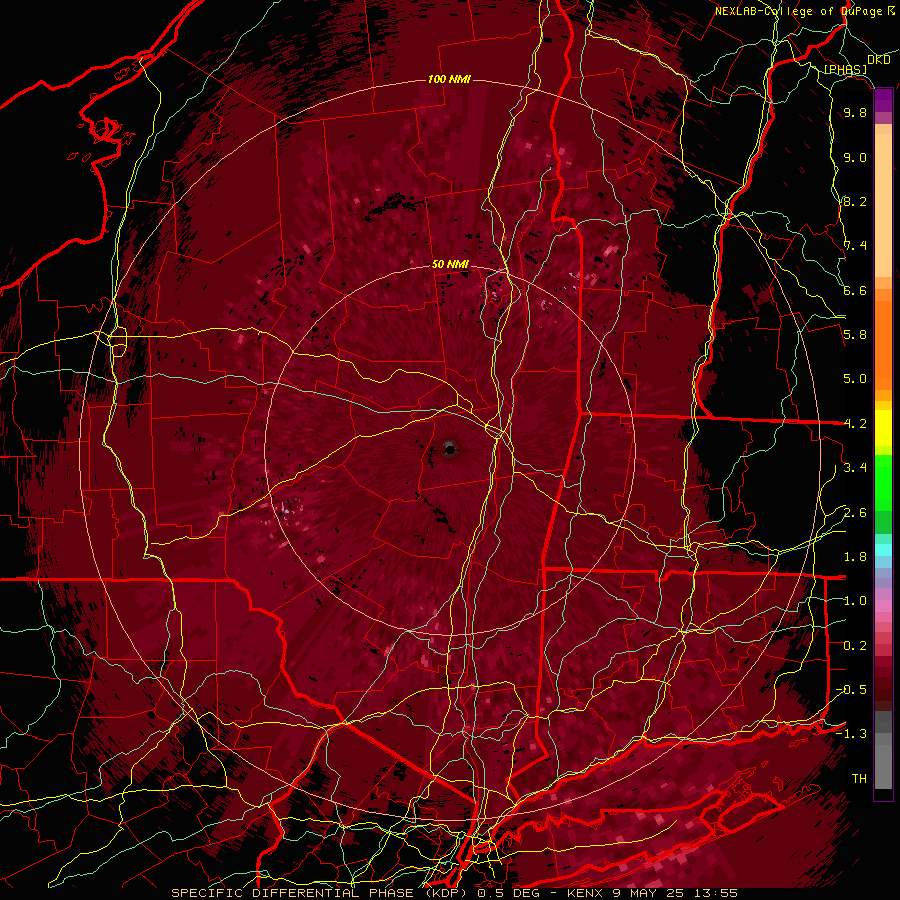This screenshot has height=900, width=900.
Task: Click the -0.5 value on the color scale
Action: (851, 690)
